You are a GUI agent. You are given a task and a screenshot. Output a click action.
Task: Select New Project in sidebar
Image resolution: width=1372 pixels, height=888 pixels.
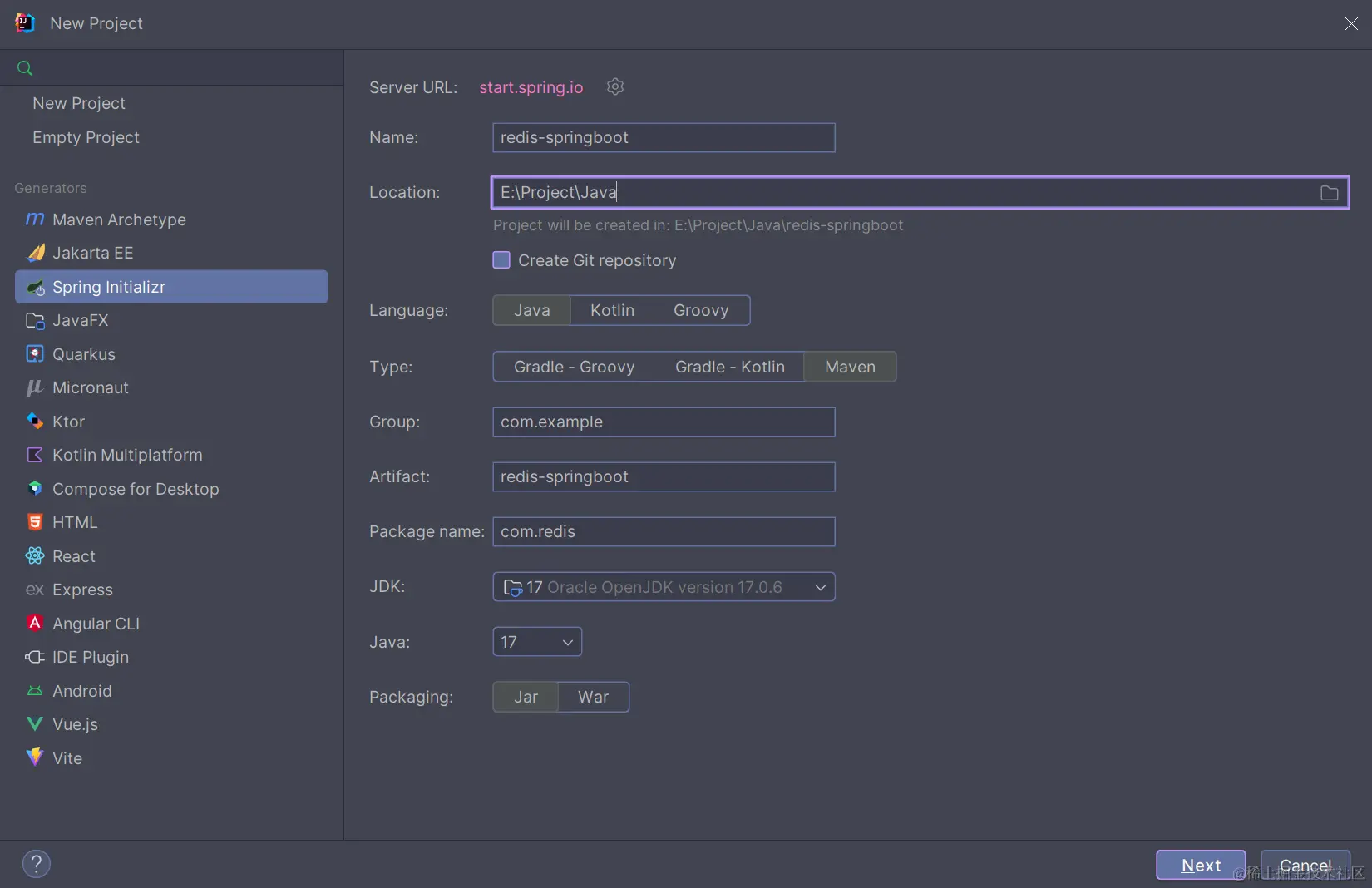[x=79, y=103]
